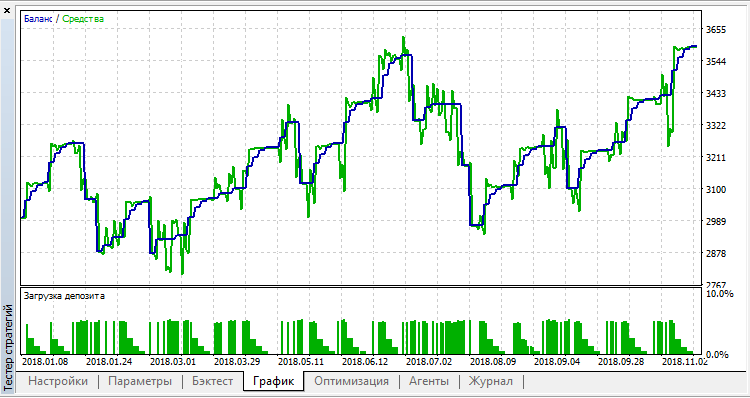Open the Агенты tab
The height and width of the screenshot is (398, 750).
(429, 381)
